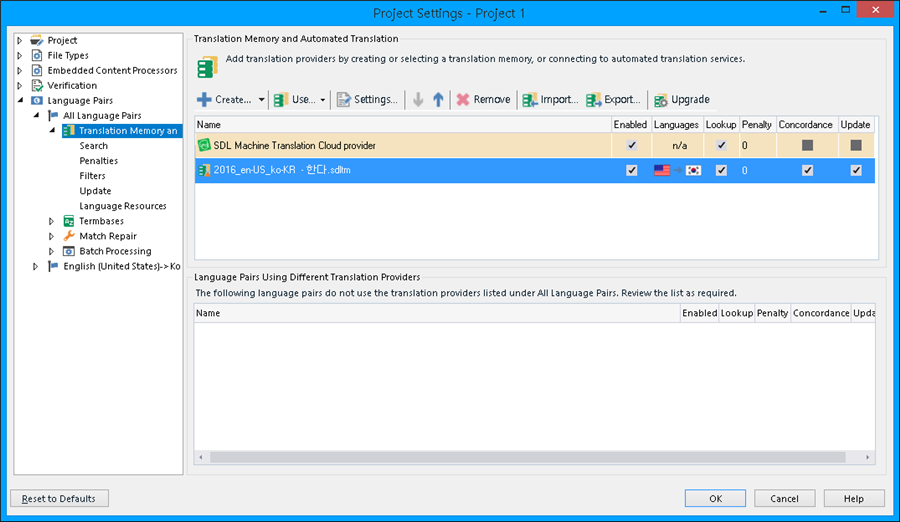Click the Help button
Screen dimensions: 900x522
(x=854, y=498)
